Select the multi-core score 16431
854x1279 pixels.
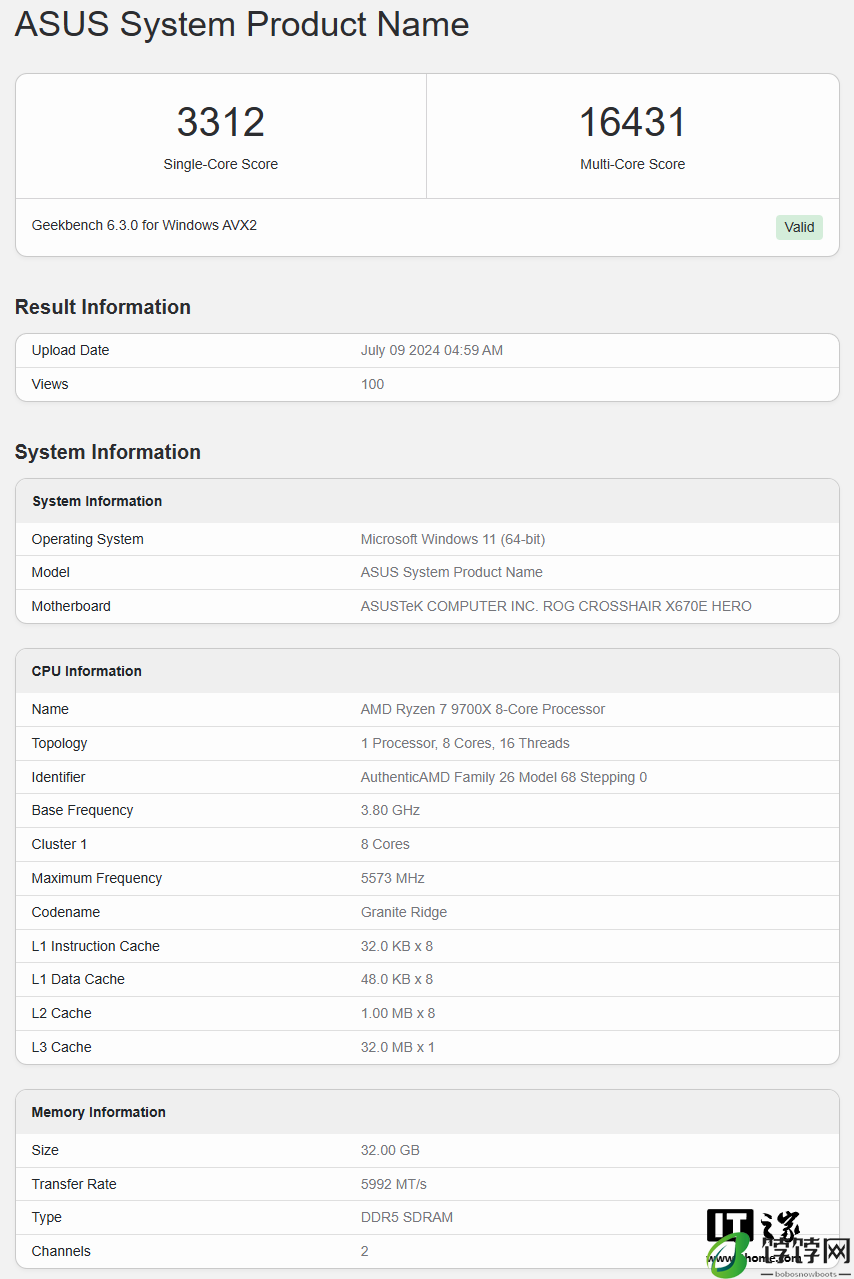pyautogui.click(x=633, y=122)
